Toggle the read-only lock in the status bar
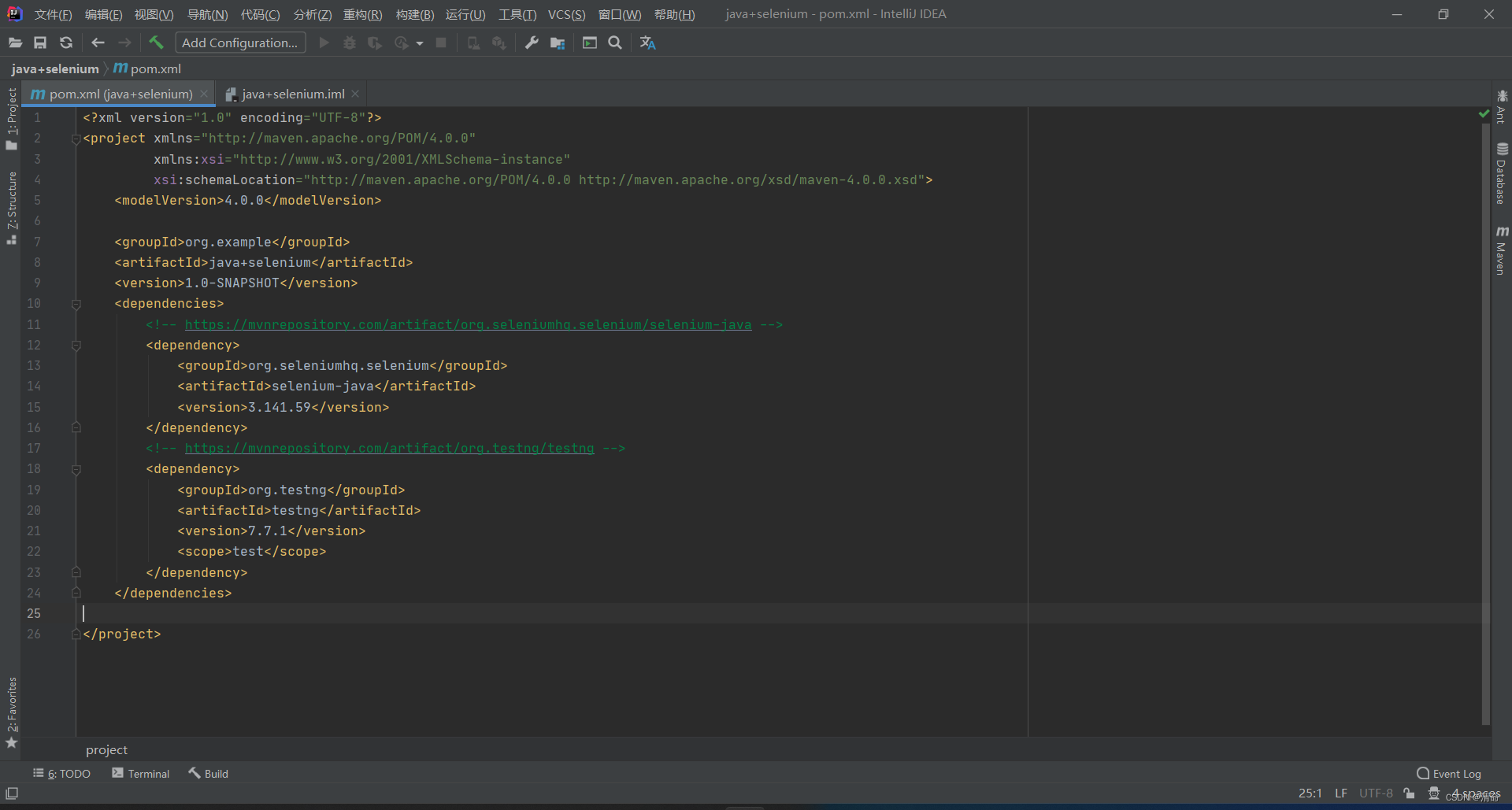This screenshot has width=1512, height=810. 1409,793
